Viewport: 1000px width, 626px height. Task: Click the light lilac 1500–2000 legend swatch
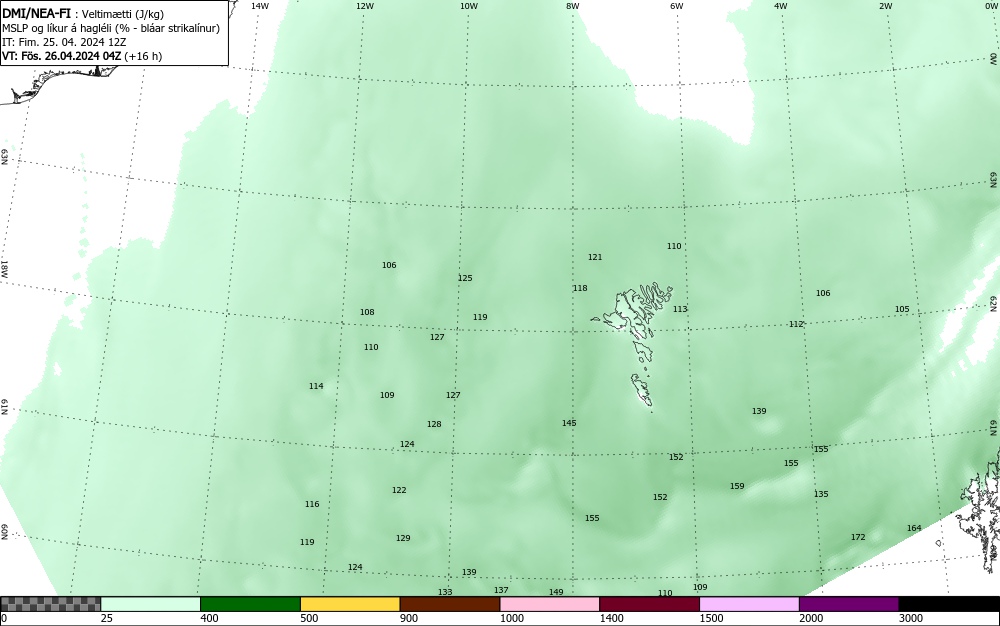pos(749,604)
